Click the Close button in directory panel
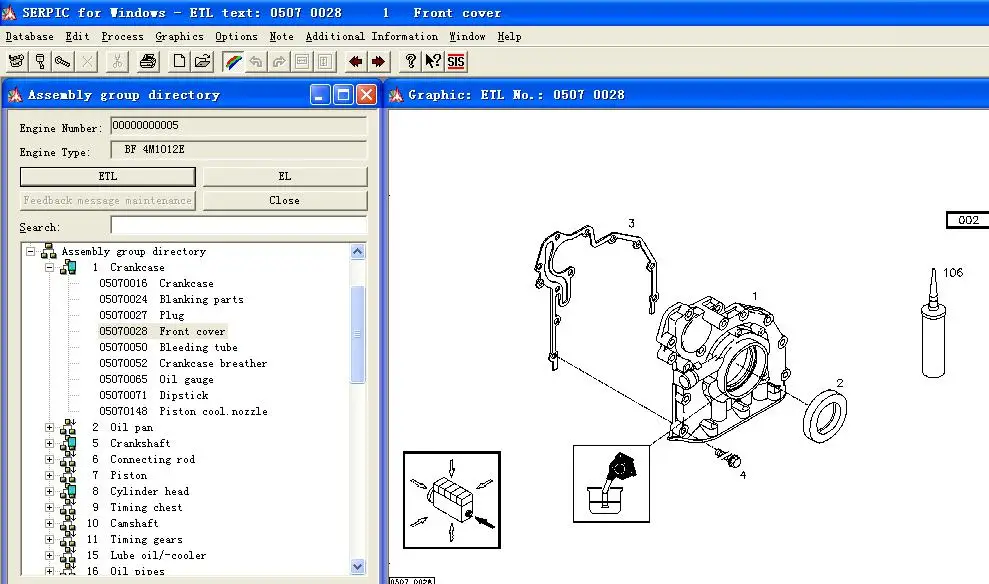 click(x=284, y=201)
